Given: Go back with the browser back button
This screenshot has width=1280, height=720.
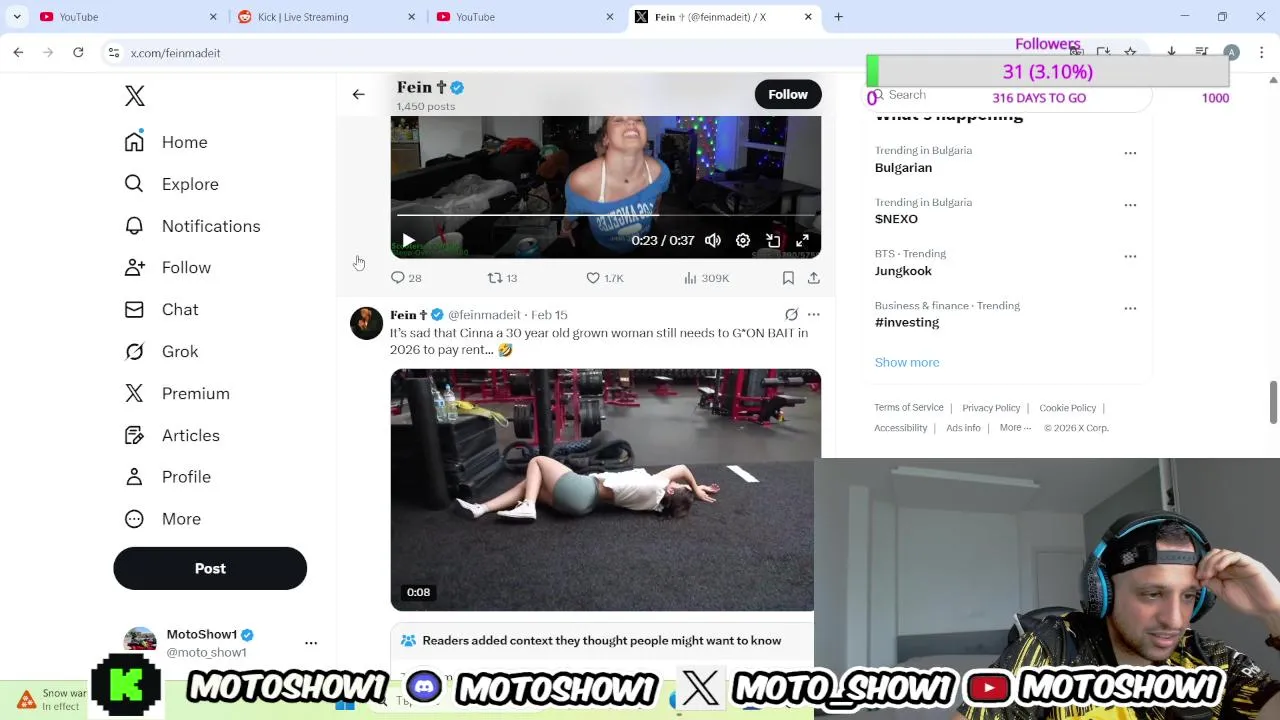Looking at the screenshot, I should coord(18,52).
